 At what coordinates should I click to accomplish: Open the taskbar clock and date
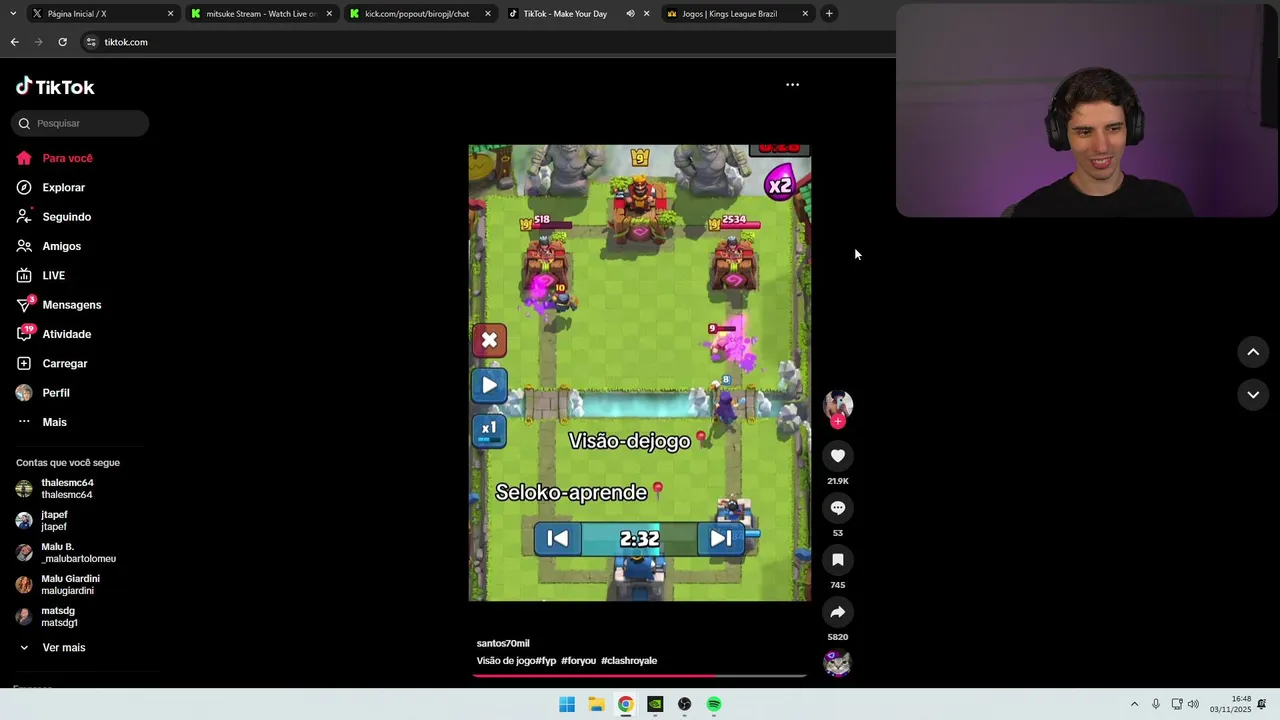1231,705
